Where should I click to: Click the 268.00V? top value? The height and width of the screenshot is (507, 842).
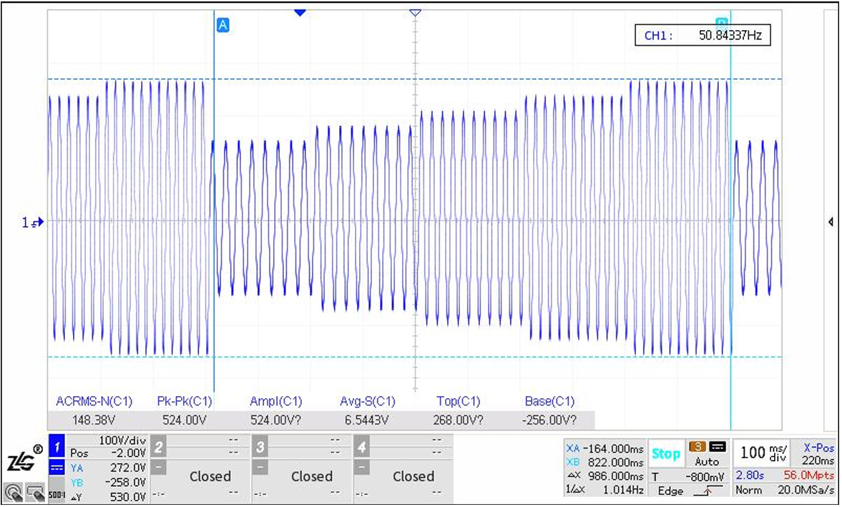tap(458, 420)
